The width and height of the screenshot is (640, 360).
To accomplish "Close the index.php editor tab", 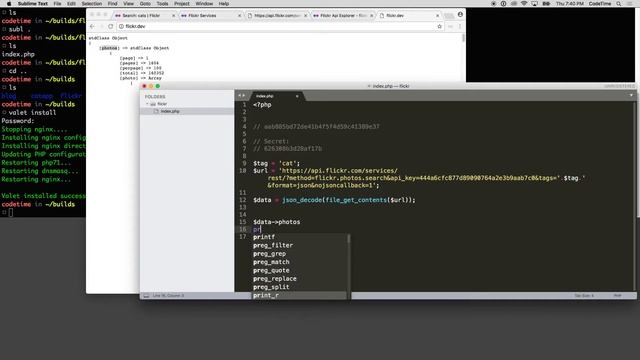I will [x=297, y=96].
